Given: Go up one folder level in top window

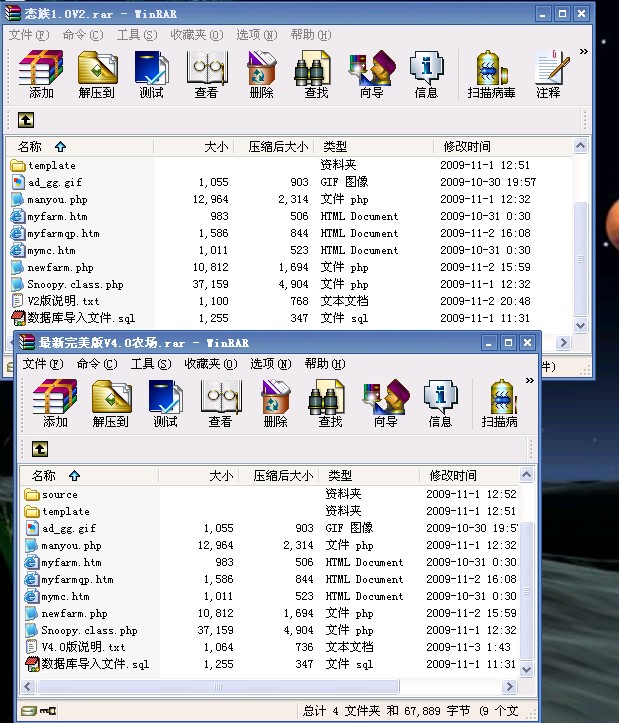Looking at the screenshot, I should pyautogui.click(x=26, y=120).
